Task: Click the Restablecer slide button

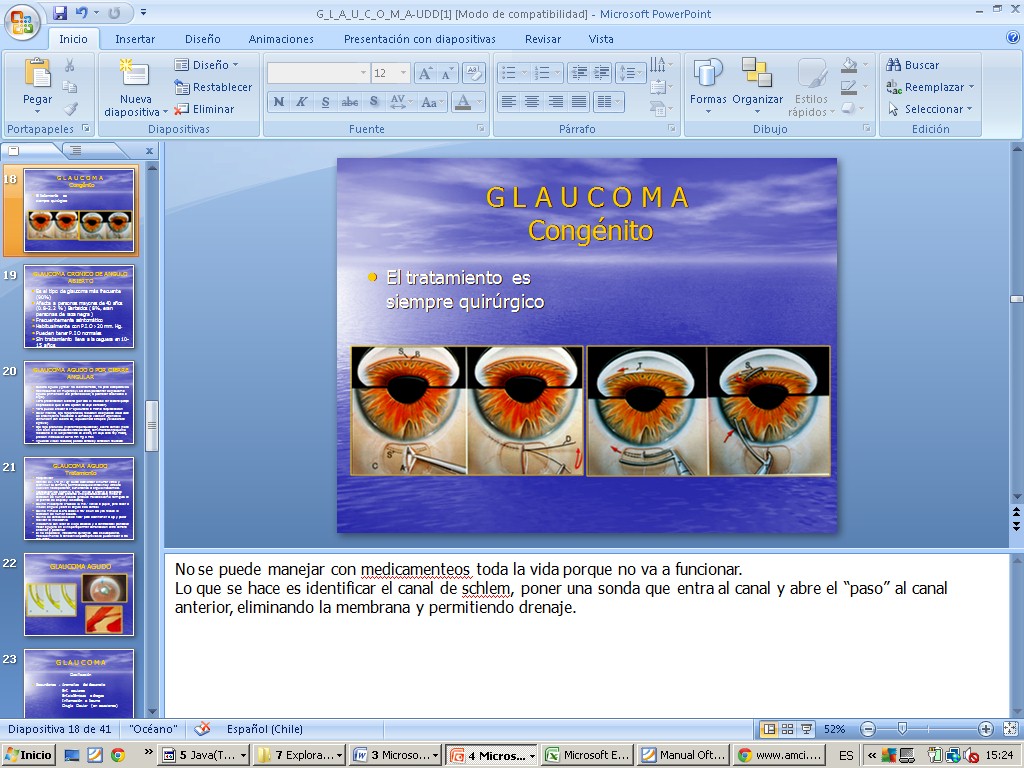Action: [213, 87]
